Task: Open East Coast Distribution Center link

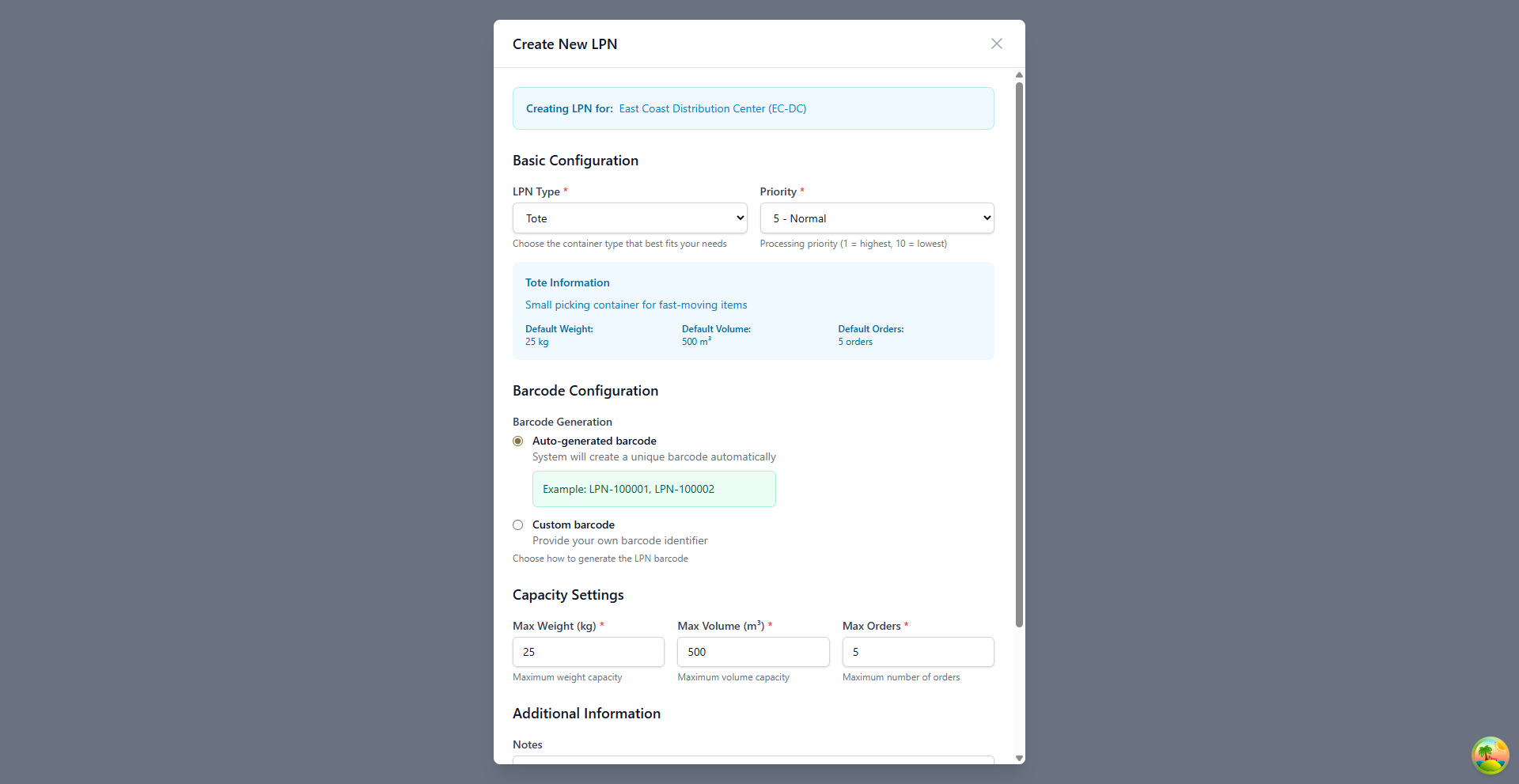Action: click(x=712, y=108)
